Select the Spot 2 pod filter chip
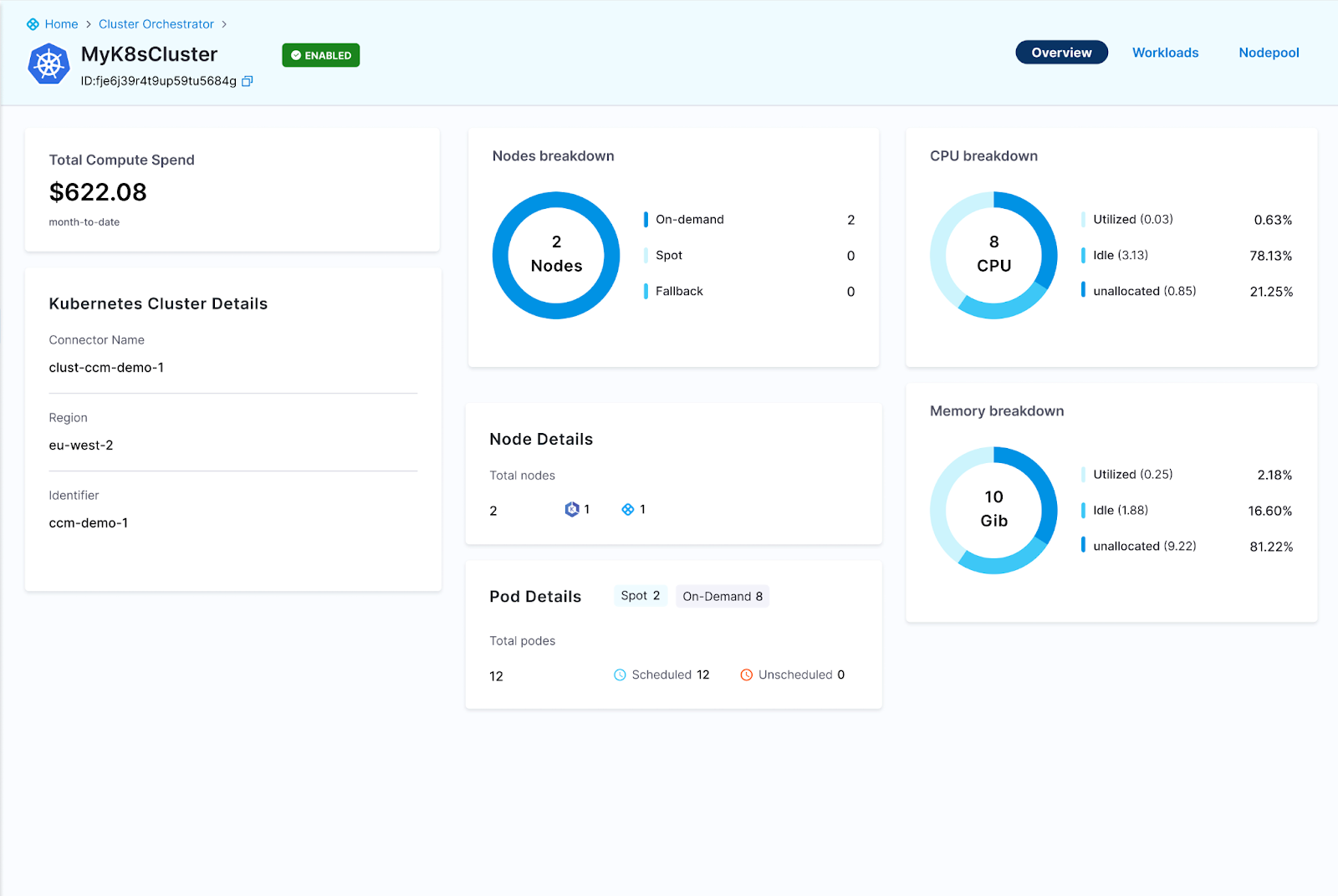The height and width of the screenshot is (896, 1338). click(641, 596)
